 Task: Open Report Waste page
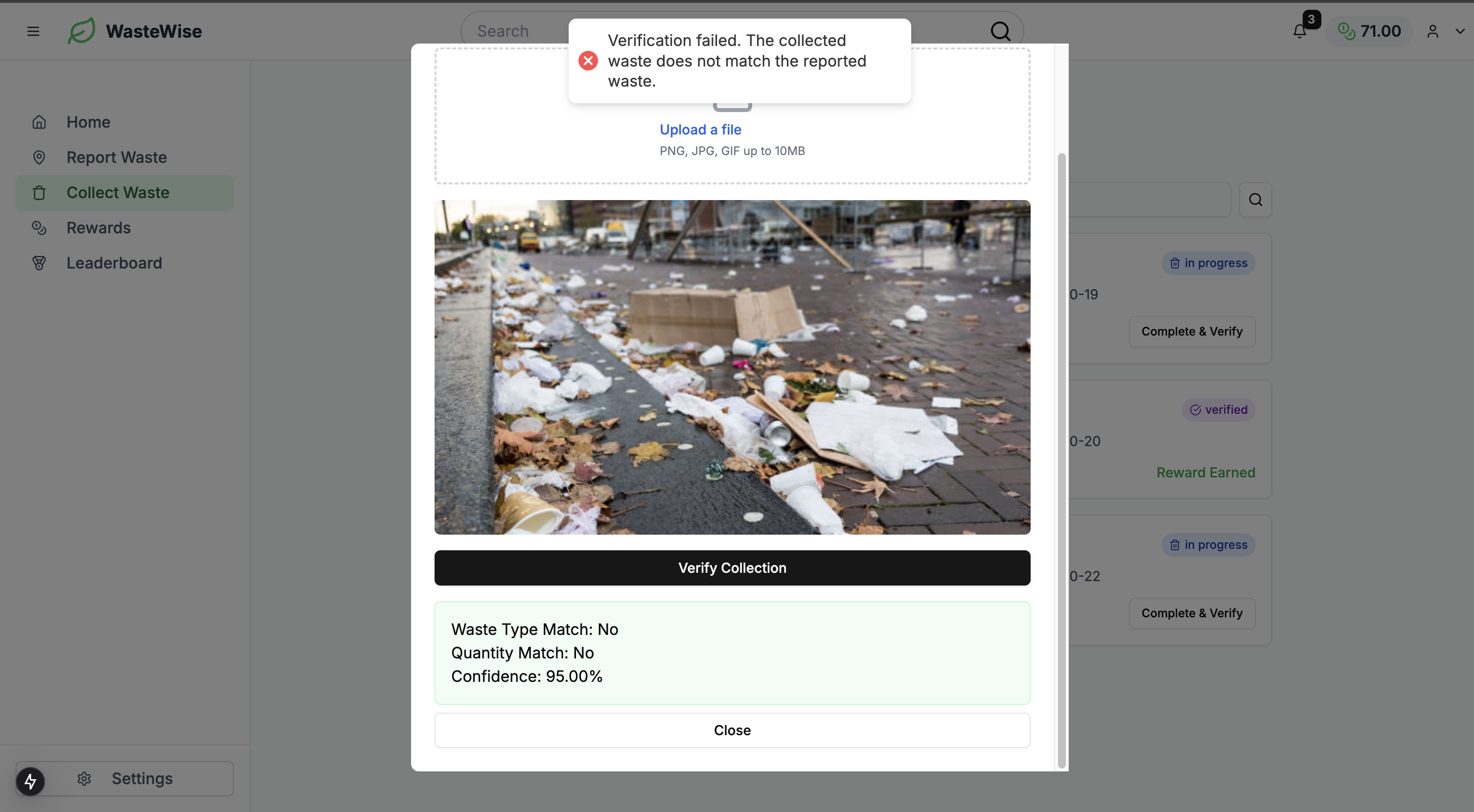[x=116, y=157]
